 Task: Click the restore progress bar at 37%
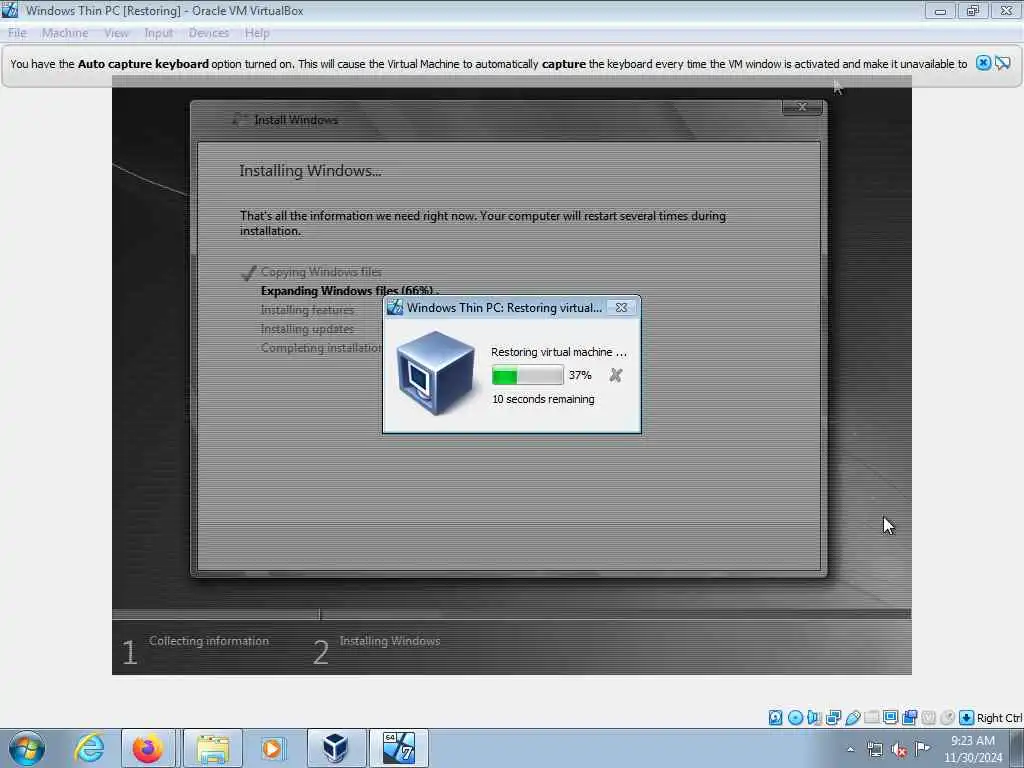(527, 375)
